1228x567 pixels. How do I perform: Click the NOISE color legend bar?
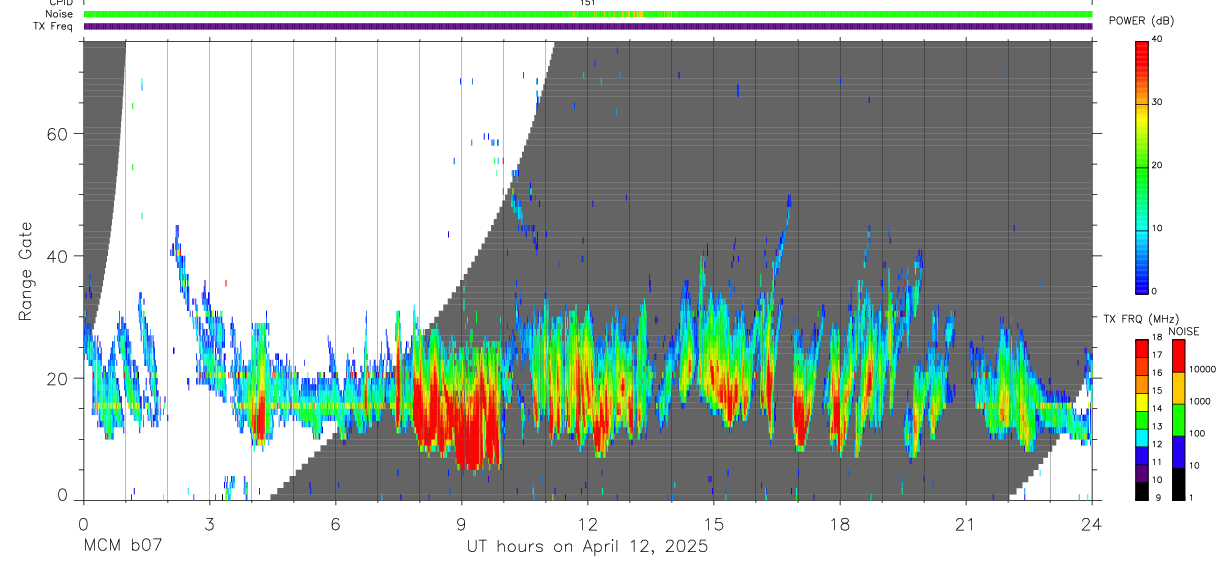pos(1178,419)
